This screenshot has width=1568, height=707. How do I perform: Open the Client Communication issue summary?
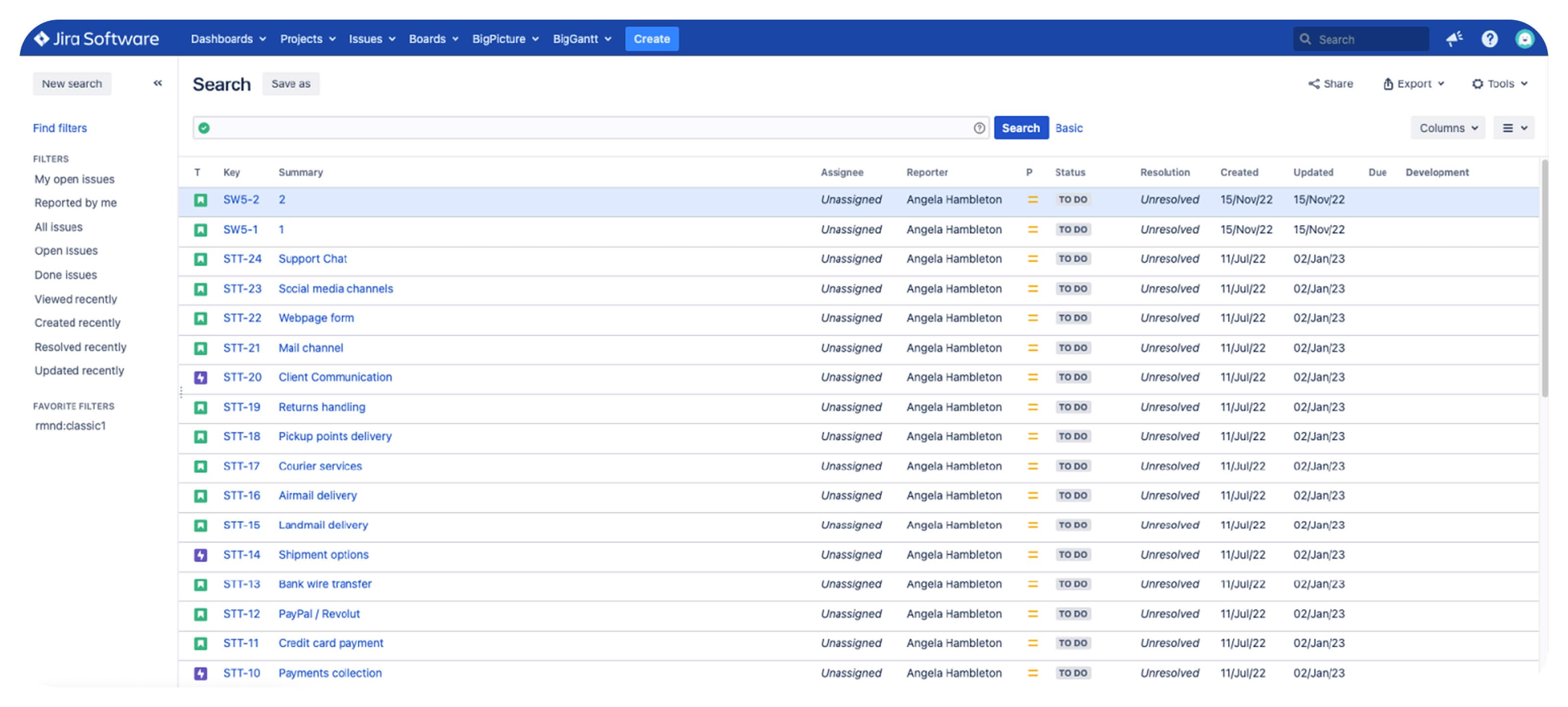(x=335, y=377)
